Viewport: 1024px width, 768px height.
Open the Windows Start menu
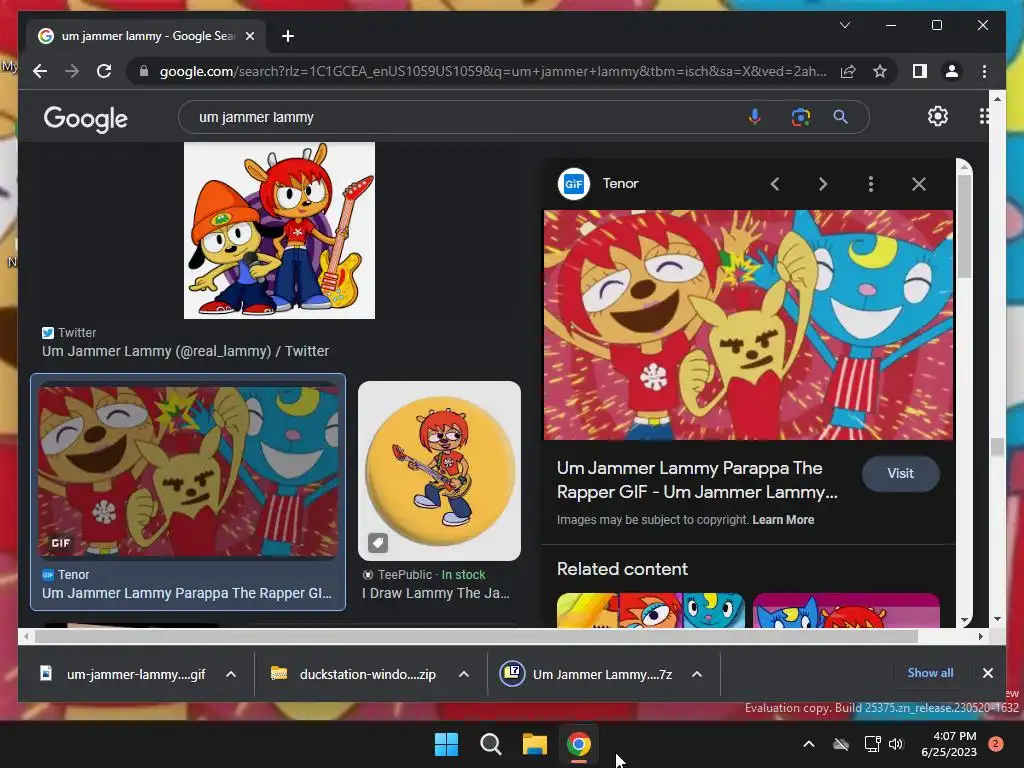[x=447, y=744]
